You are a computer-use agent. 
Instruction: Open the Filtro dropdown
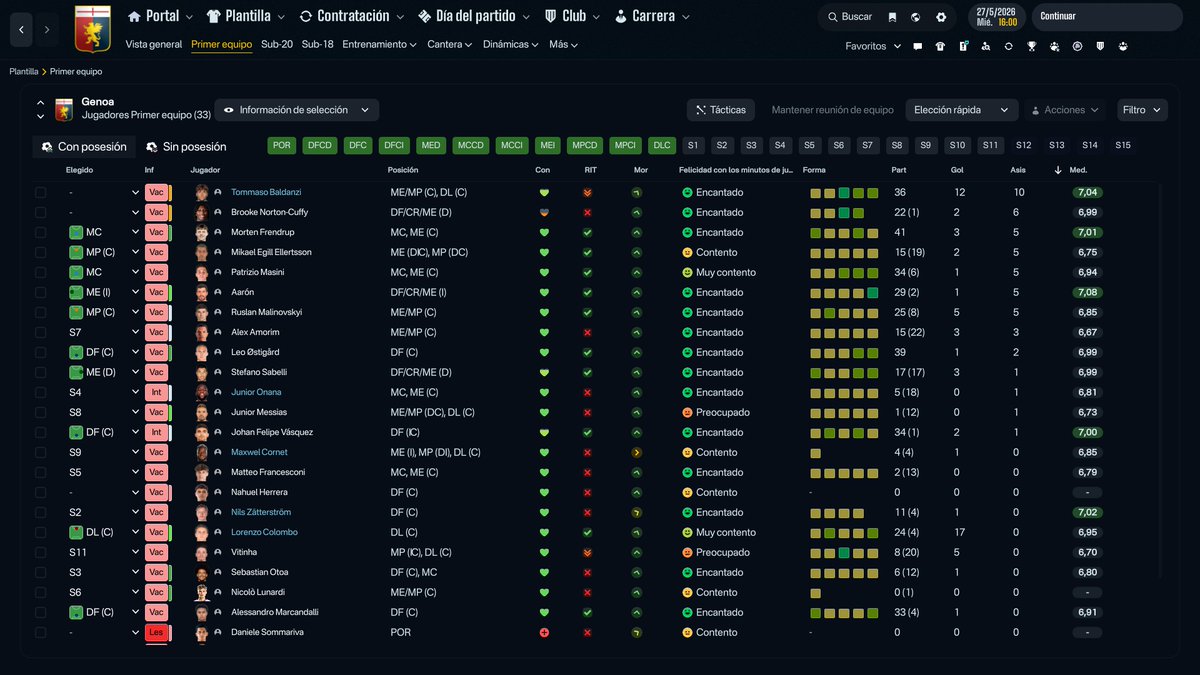click(x=1141, y=110)
